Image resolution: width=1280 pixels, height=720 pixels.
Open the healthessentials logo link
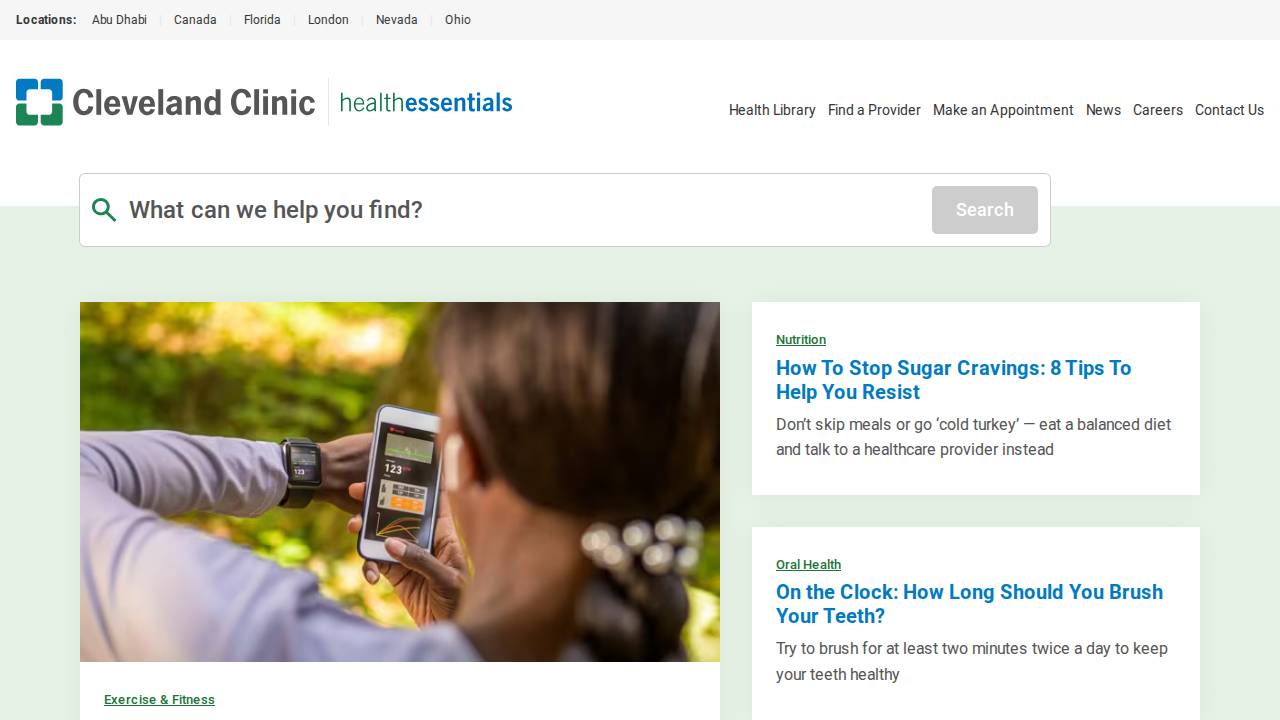pos(426,102)
